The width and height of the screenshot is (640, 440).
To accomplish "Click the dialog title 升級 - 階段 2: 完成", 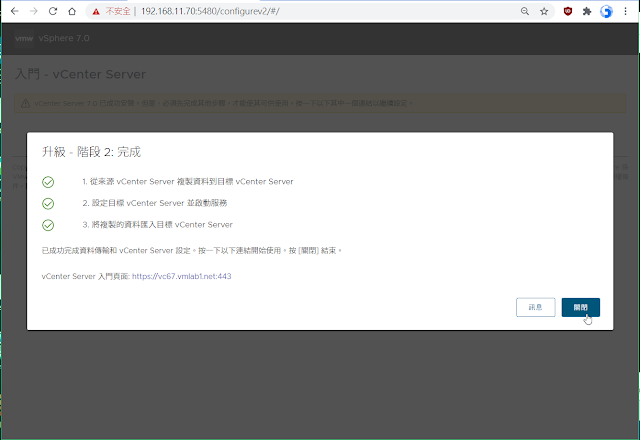I will [91, 152].
